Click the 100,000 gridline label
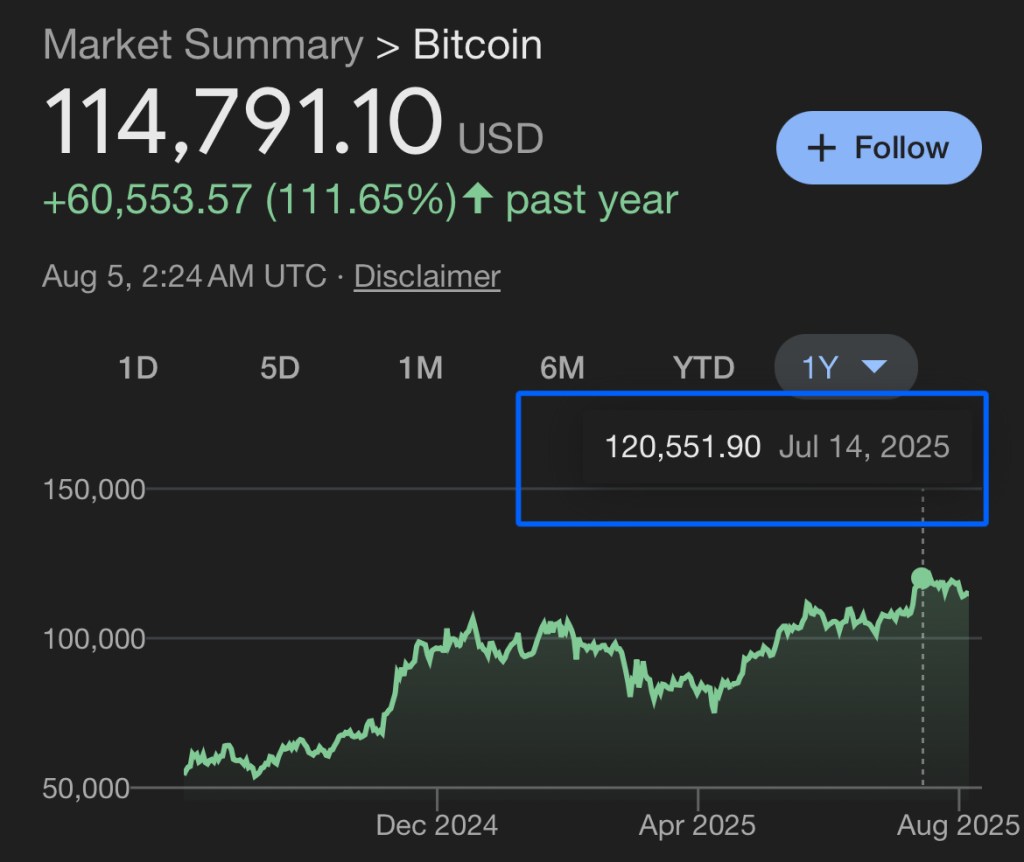Viewport: 1024px width, 862px height. click(x=94, y=638)
